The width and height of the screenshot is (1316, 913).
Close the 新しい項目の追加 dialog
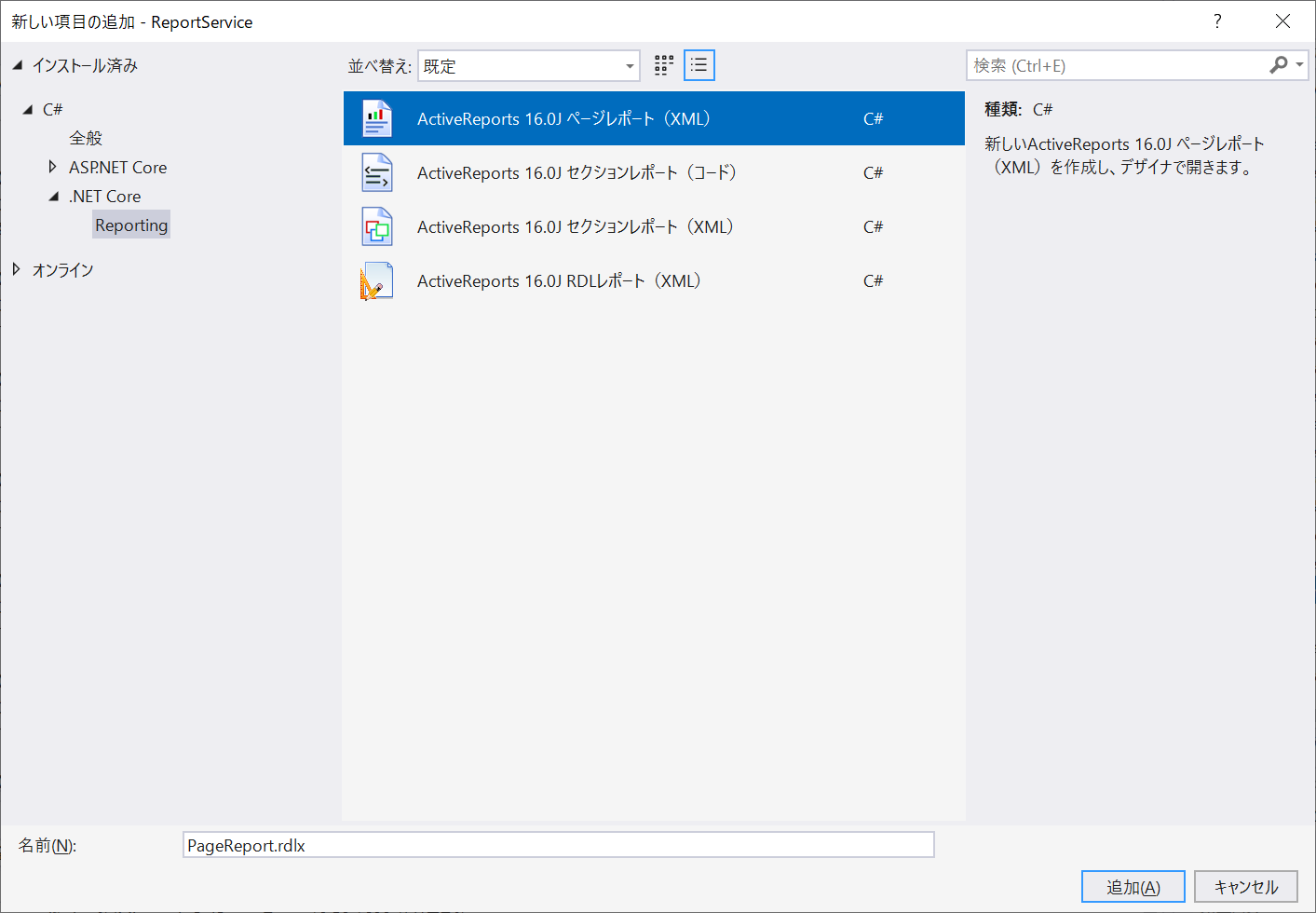[x=1282, y=21]
